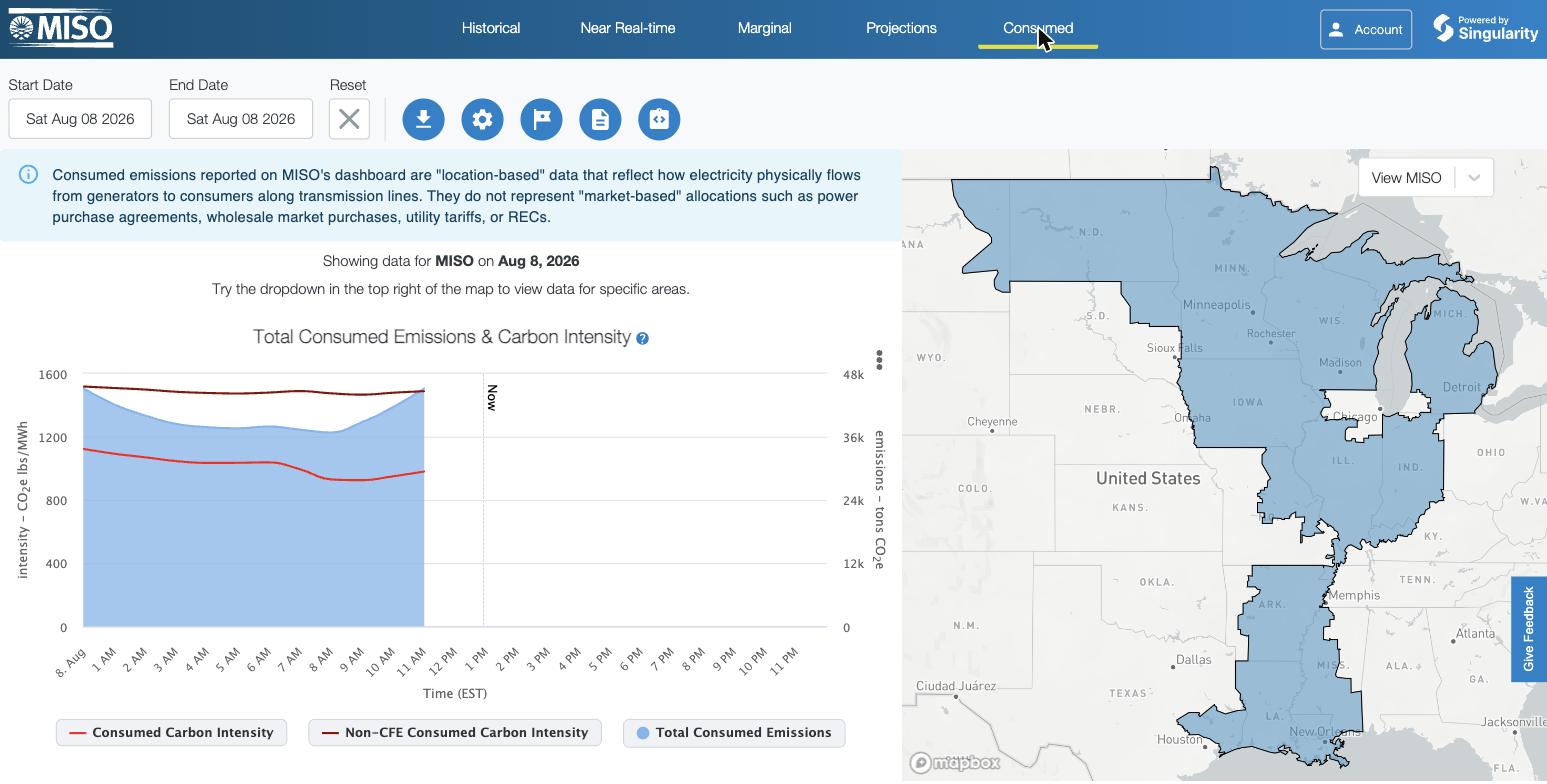The height and width of the screenshot is (784, 1547).
Task: Click the embed code clipboard icon
Action: click(659, 119)
